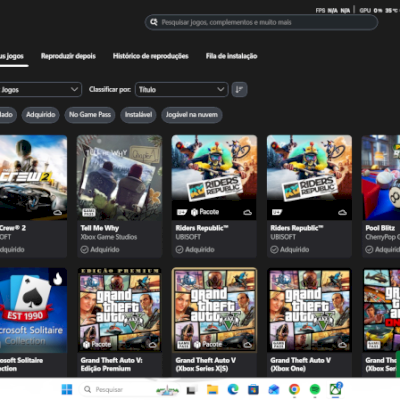Click fire trending icon on Solitaire cover
The image size is (400, 400).
tap(58, 278)
